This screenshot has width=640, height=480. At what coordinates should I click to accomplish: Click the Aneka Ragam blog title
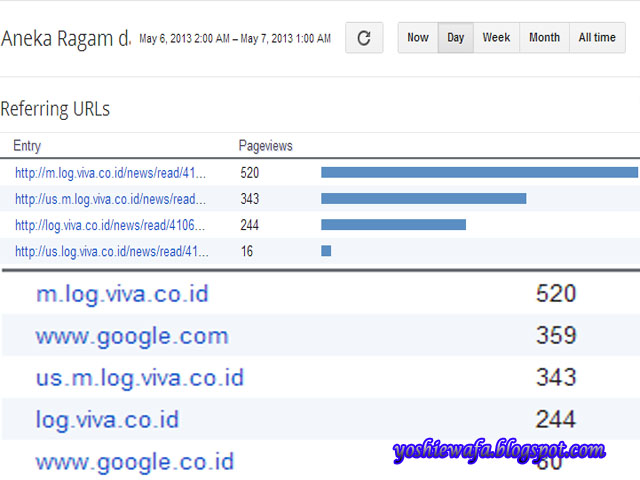(66, 39)
